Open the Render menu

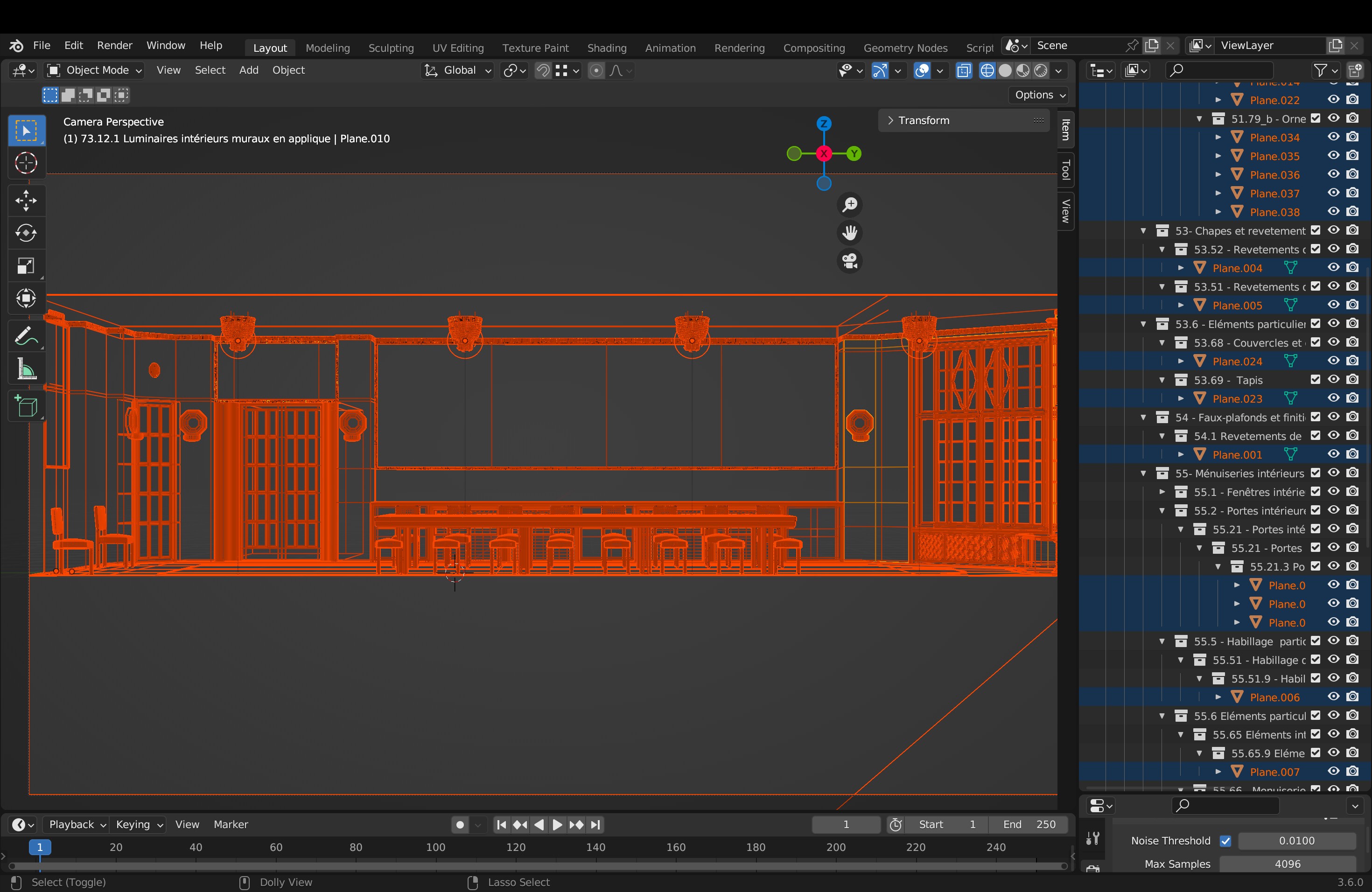[x=114, y=46]
